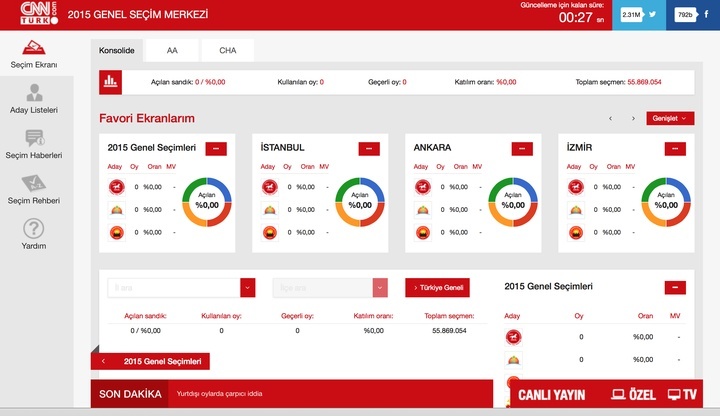This screenshot has height=416, width=720.
Task: Click the CNN Türk logo
Action: tap(39, 14)
